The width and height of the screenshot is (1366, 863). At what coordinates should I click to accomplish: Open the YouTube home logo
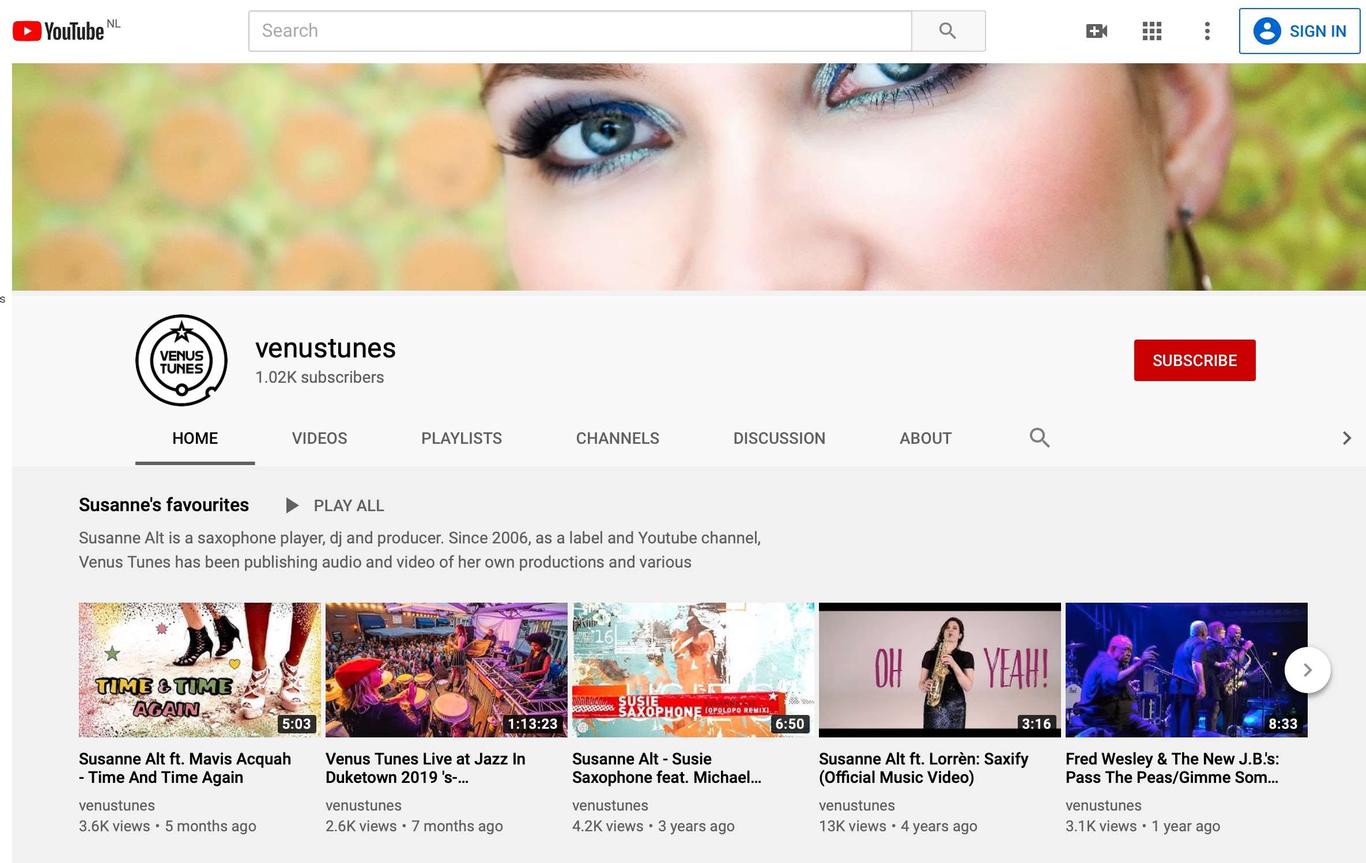(58, 31)
